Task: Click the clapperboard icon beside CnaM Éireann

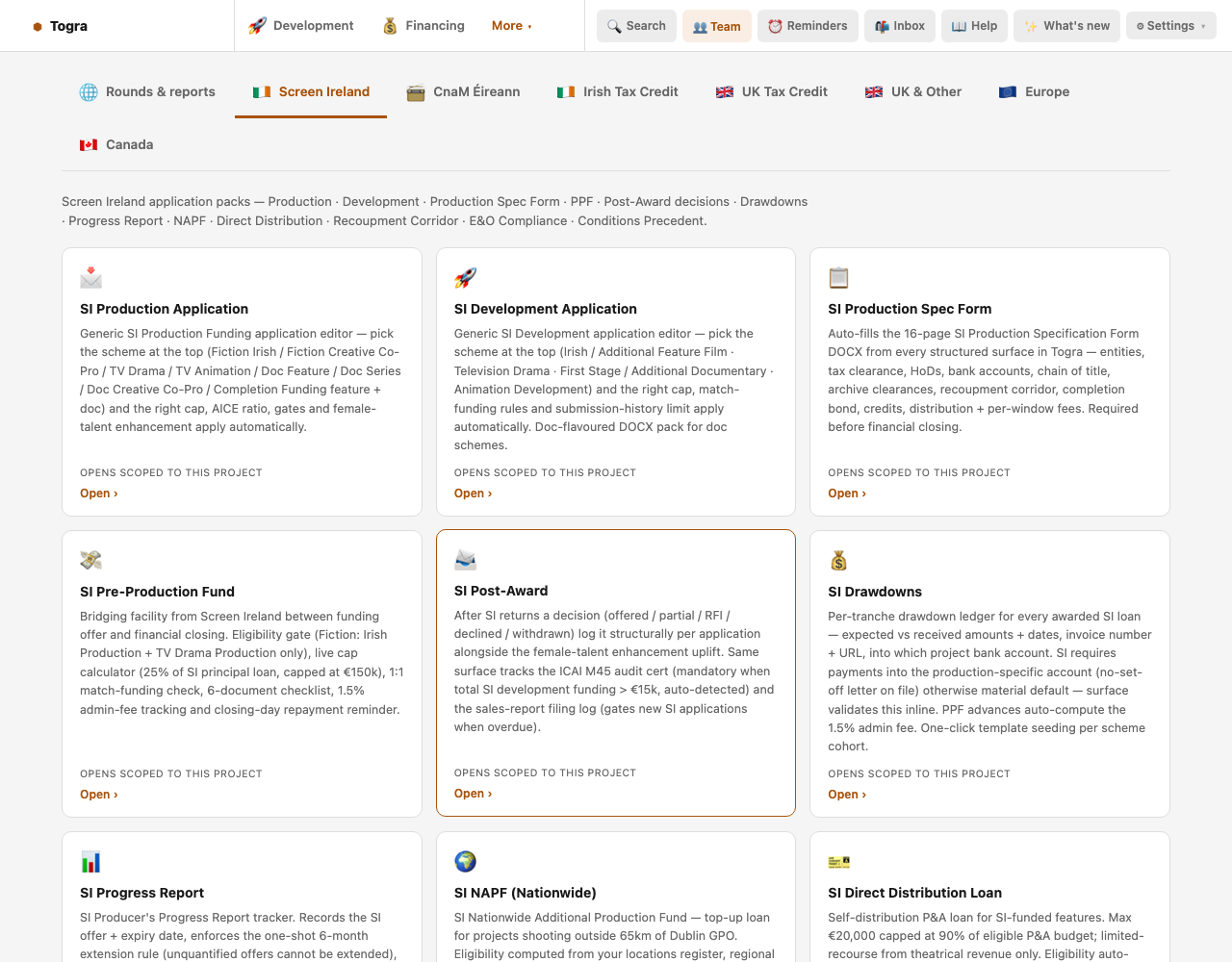Action: [416, 92]
